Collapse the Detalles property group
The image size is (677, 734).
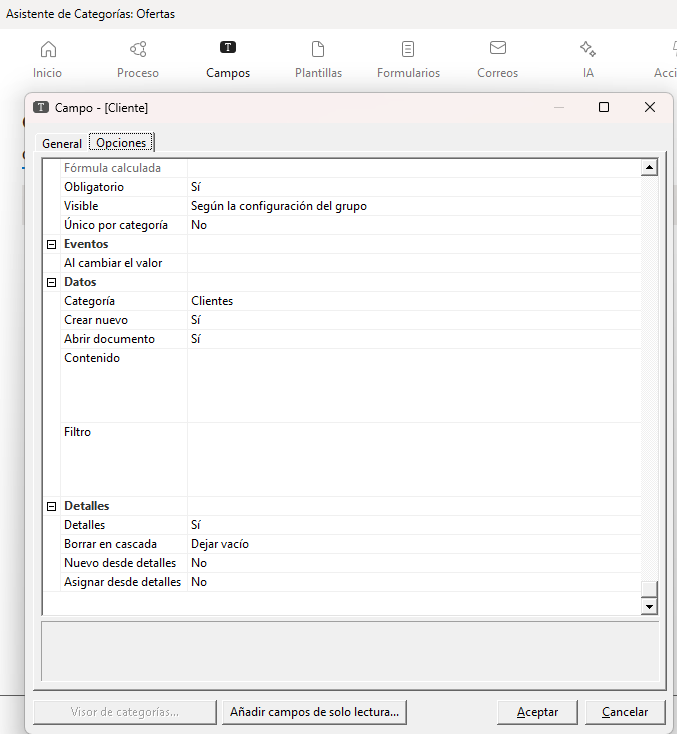tap(51, 506)
